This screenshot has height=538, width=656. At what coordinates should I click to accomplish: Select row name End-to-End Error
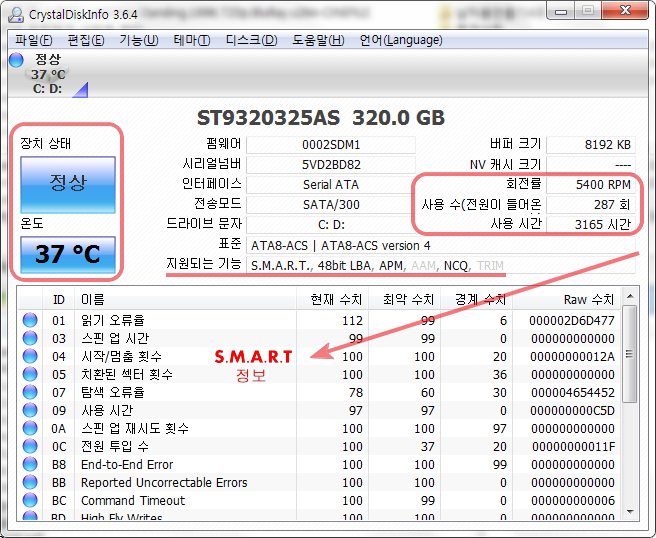tap(127, 464)
